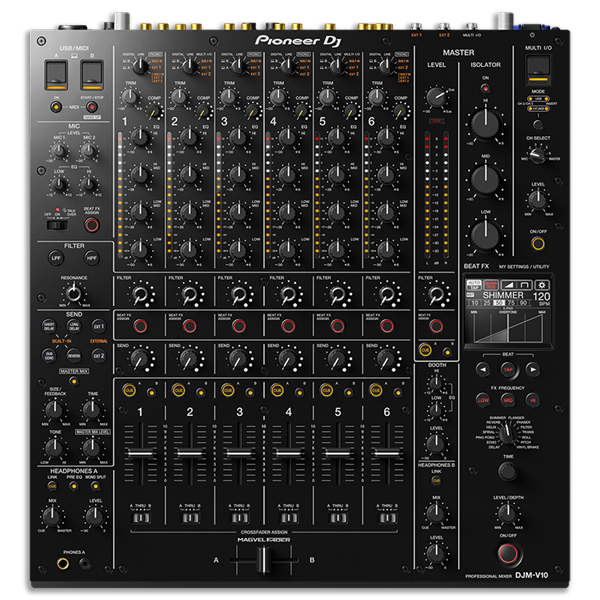Click the Master LEVEL knob

pyautogui.click(x=436, y=97)
